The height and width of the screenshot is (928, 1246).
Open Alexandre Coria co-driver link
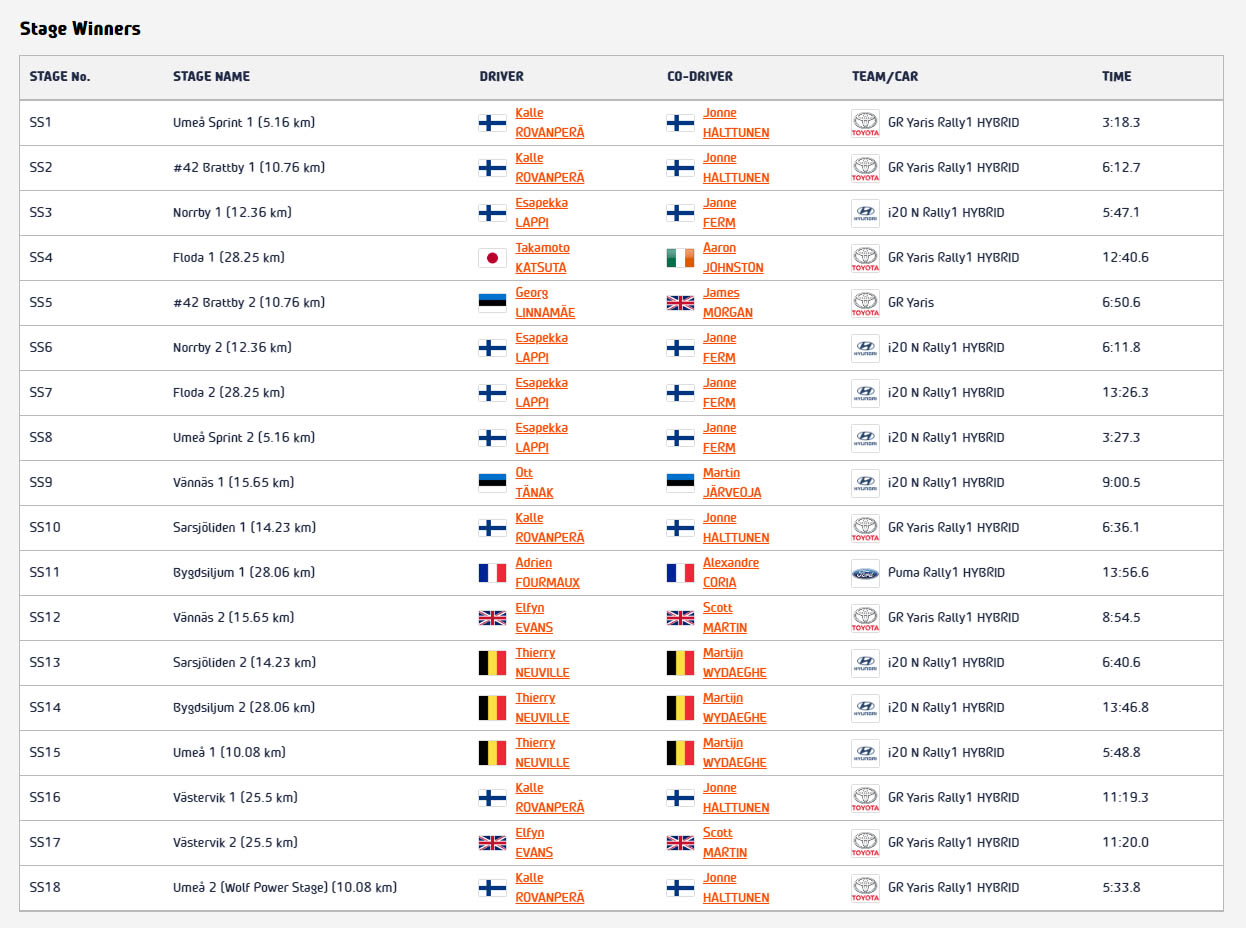(731, 573)
